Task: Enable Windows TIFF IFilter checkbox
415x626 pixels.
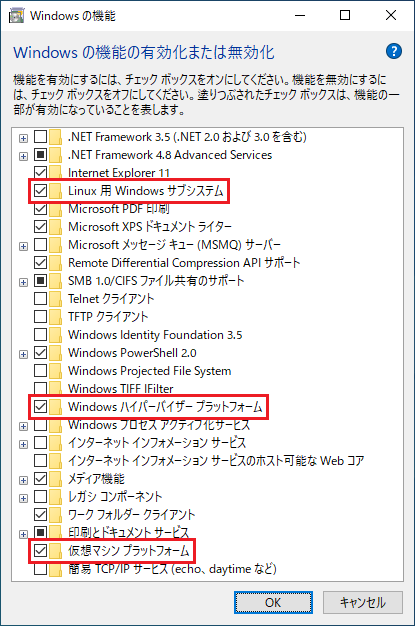Action: coord(40,388)
